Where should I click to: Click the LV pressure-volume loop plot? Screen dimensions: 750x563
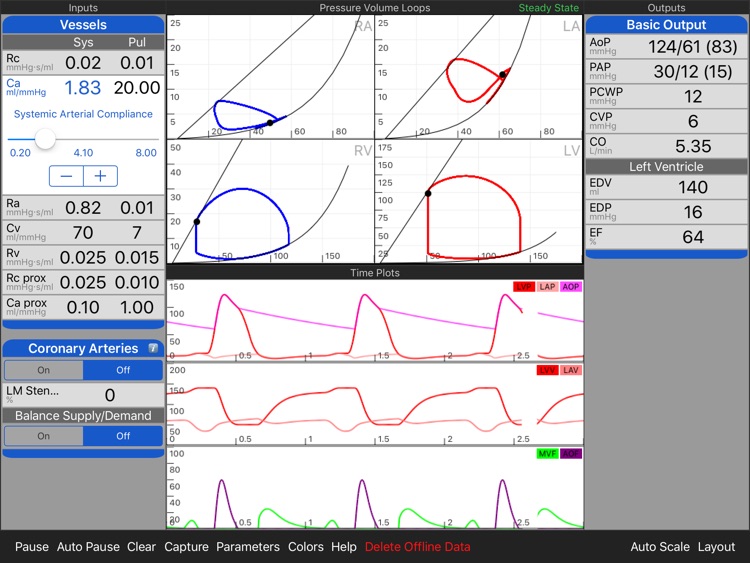(x=479, y=201)
